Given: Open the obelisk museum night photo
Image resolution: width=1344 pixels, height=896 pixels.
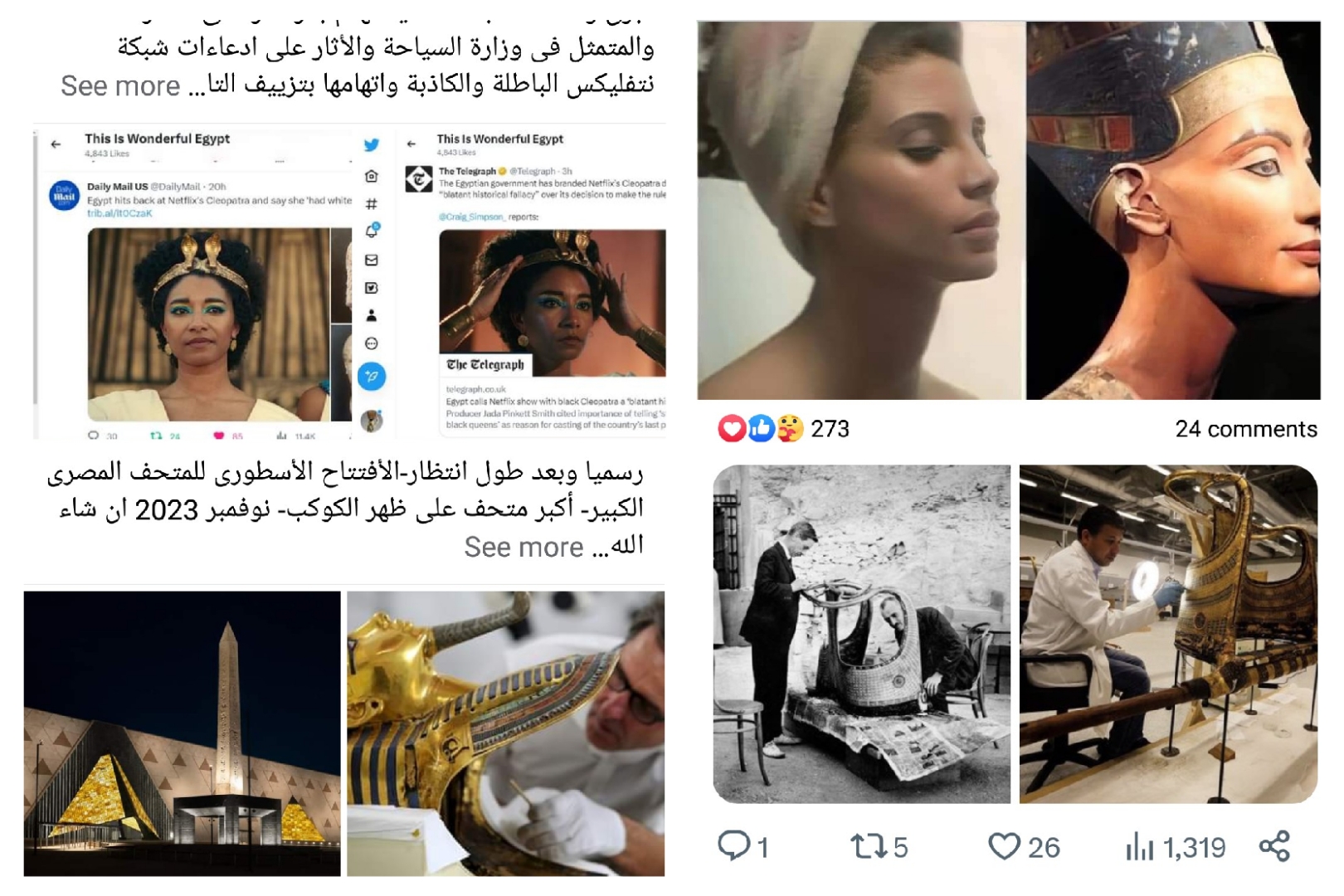Looking at the screenshot, I should (x=182, y=733).
